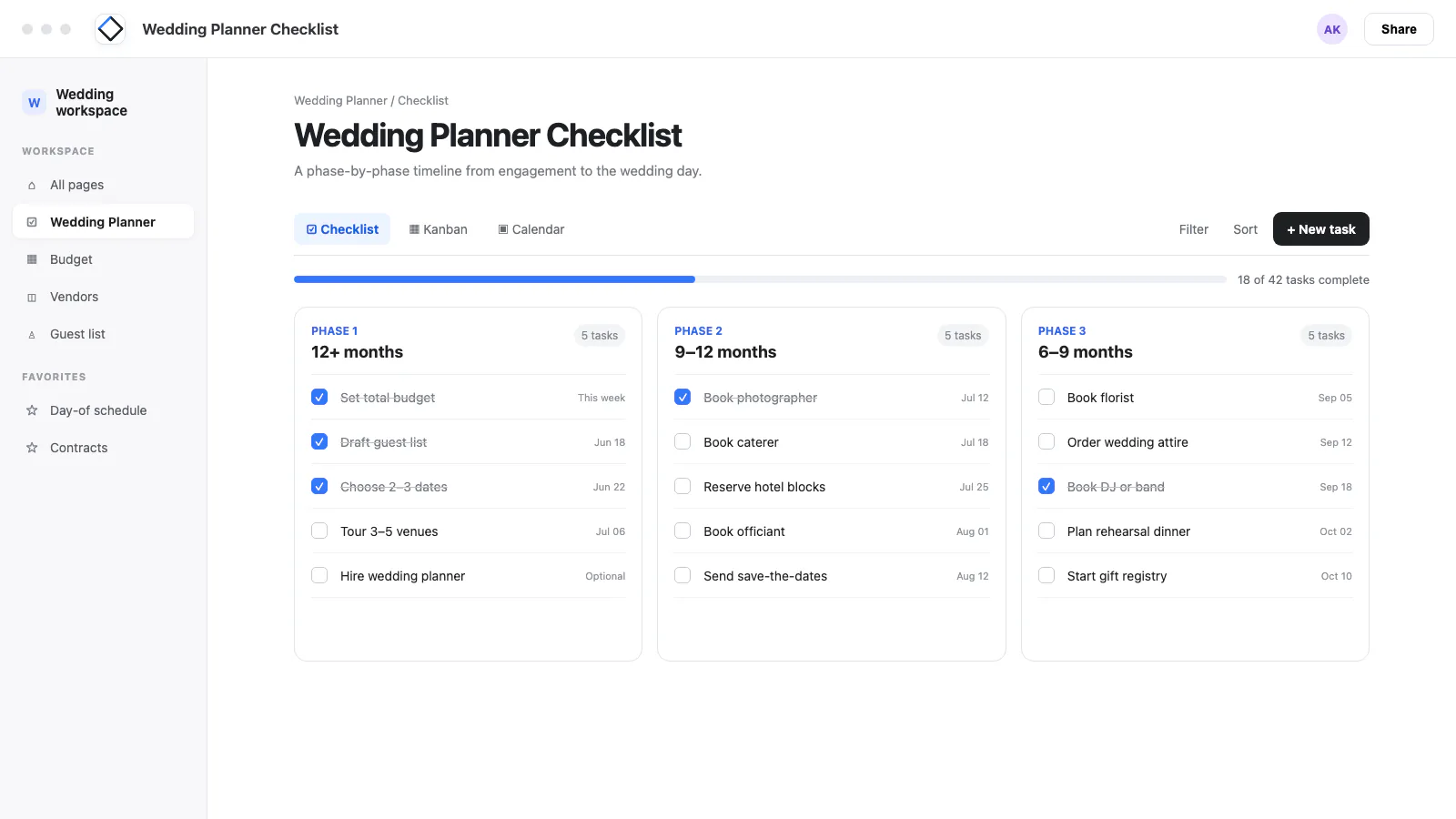1456x819 pixels.
Task: Click the Tour 3–5 venues task text
Action: (389, 531)
